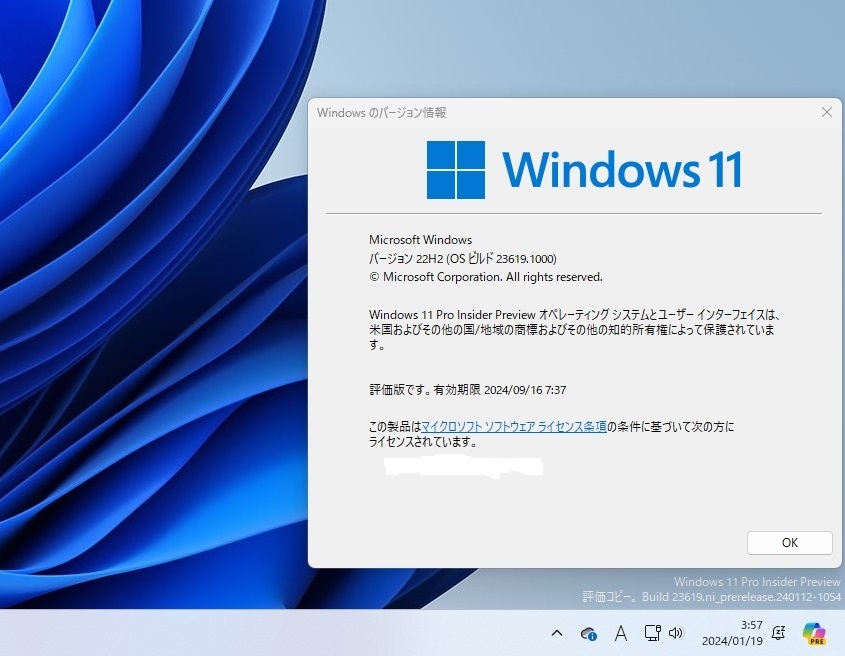The height and width of the screenshot is (656, 845).
Task: Open the notification bell icon
Action: (778, 633)
